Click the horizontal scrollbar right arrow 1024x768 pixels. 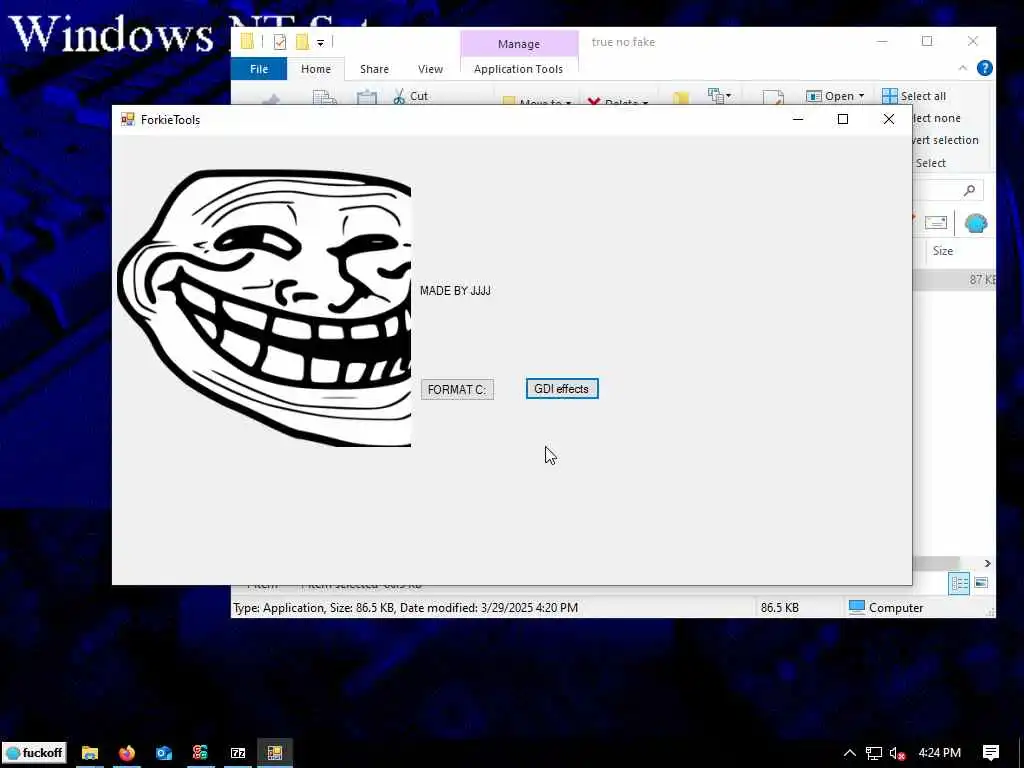click(987, 563)
